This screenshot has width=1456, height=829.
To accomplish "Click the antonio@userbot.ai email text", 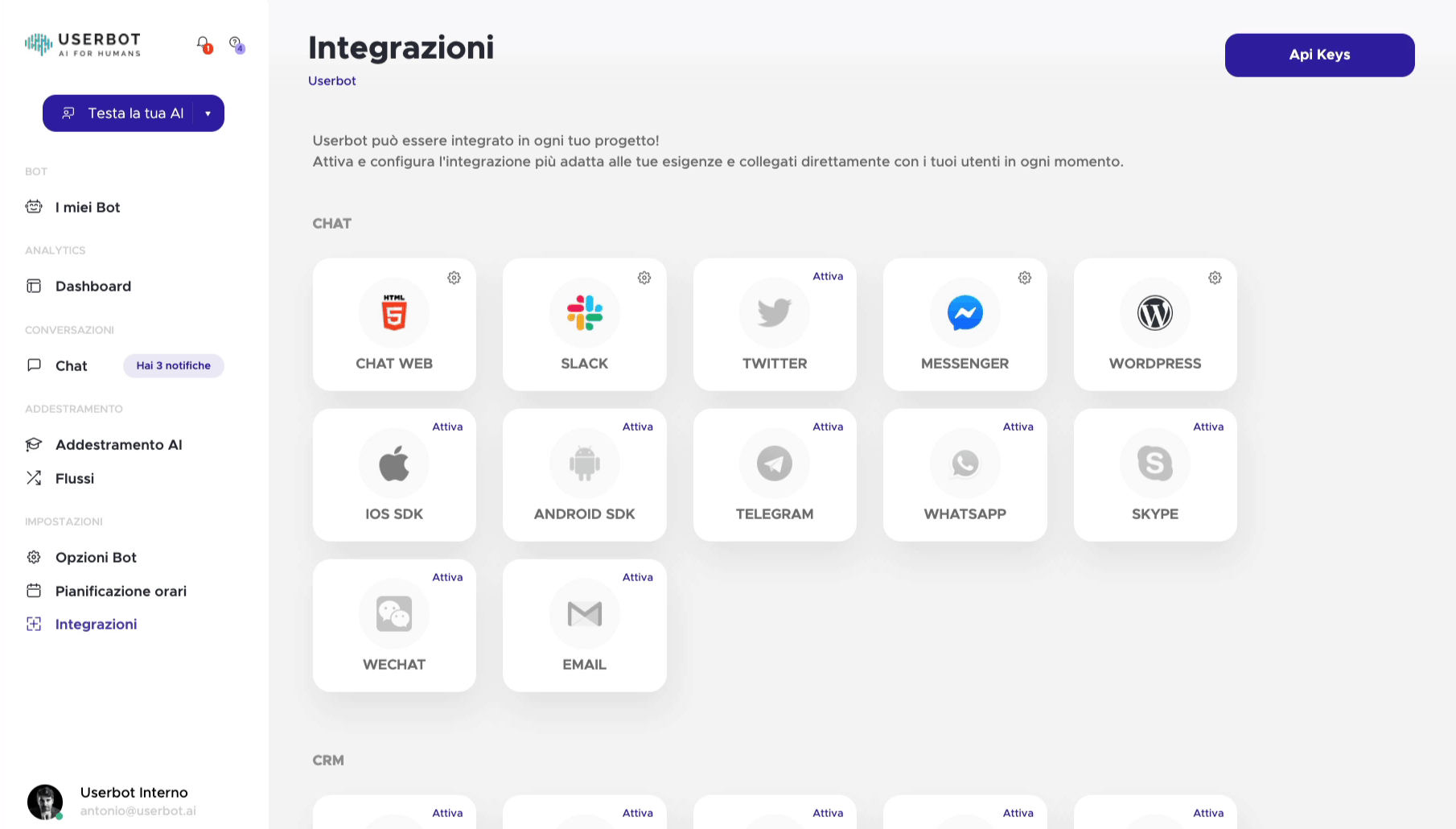I will 138,811.
